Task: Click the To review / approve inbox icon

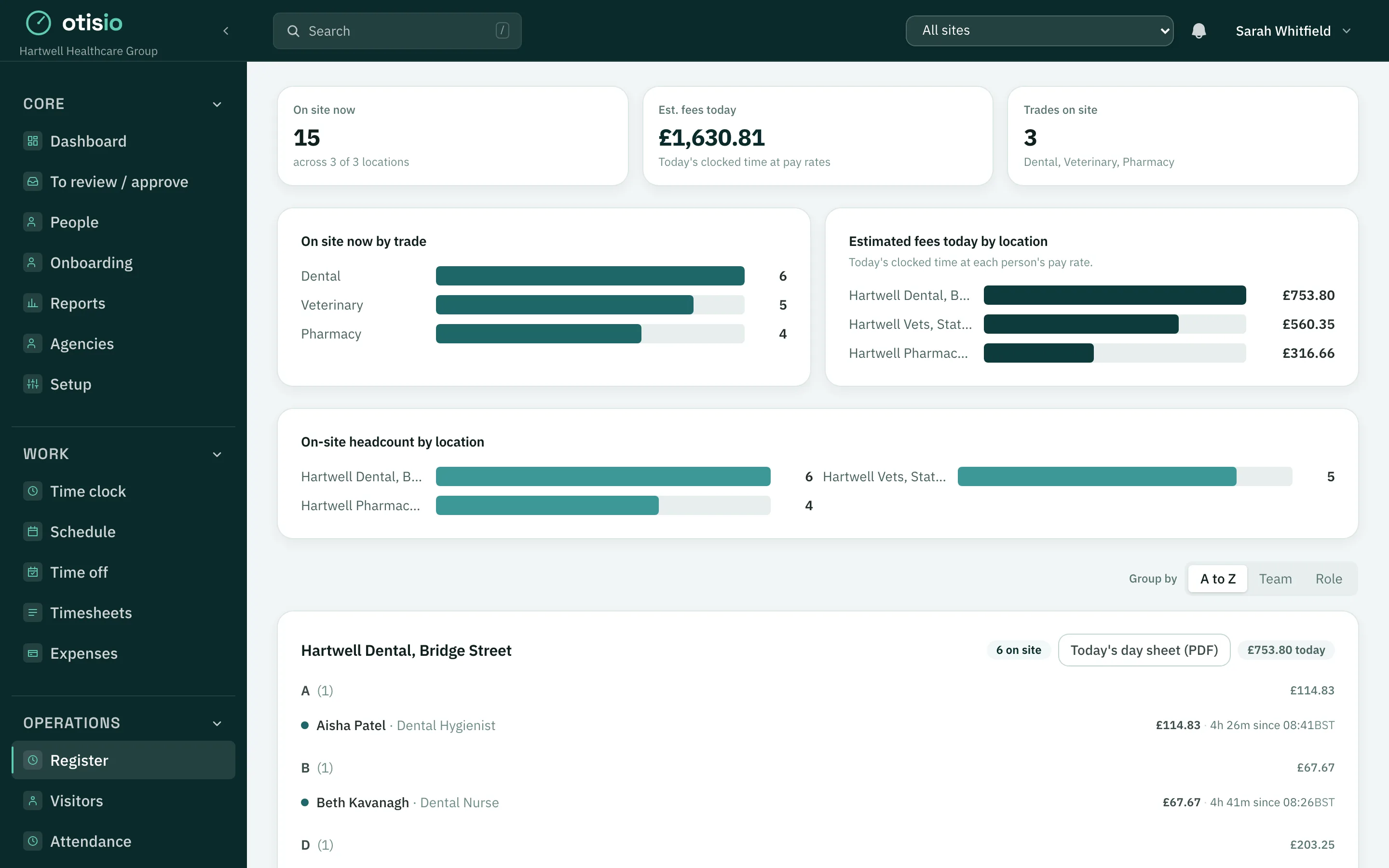Action: click(33, 181)
